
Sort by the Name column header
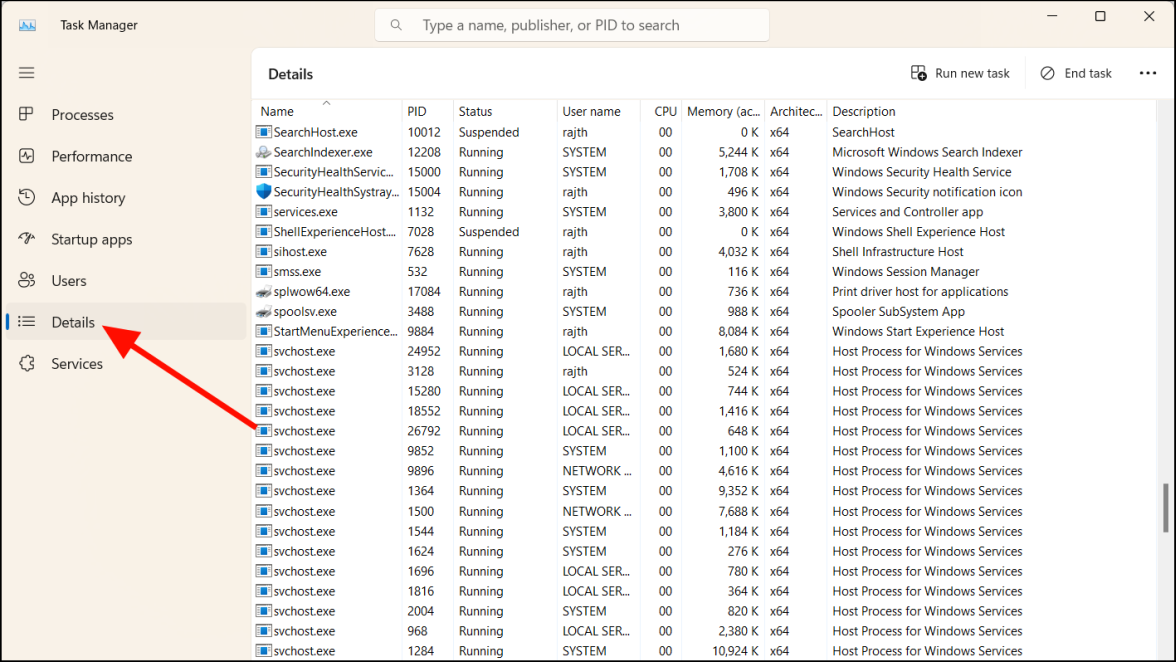pyautogui.click(x=278, y=112)
